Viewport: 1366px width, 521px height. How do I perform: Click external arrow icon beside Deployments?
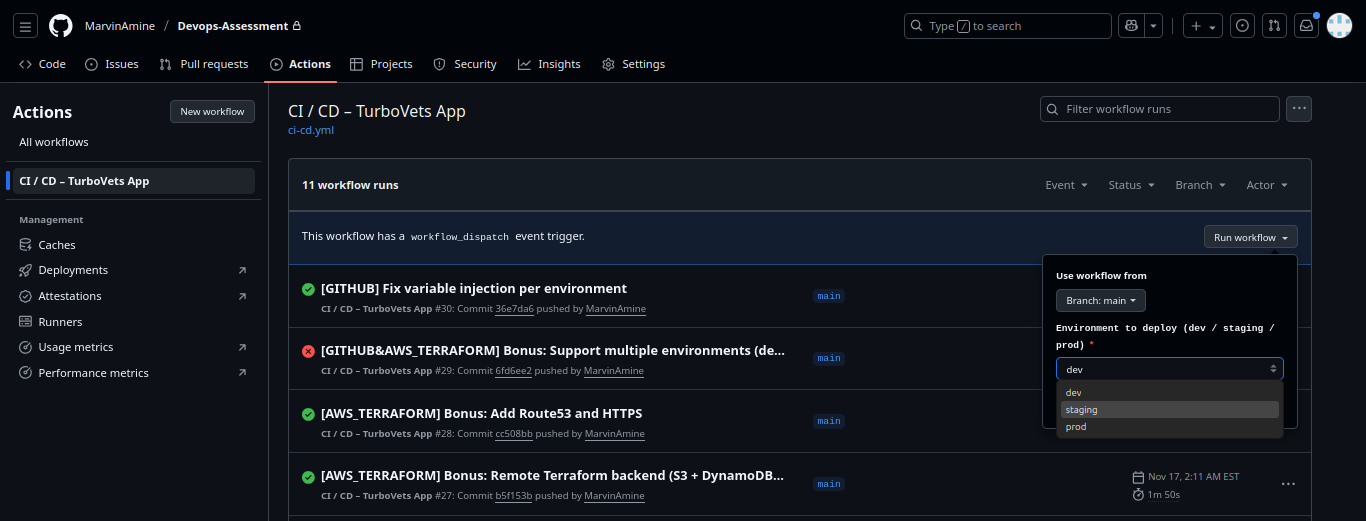click(242, 270)
